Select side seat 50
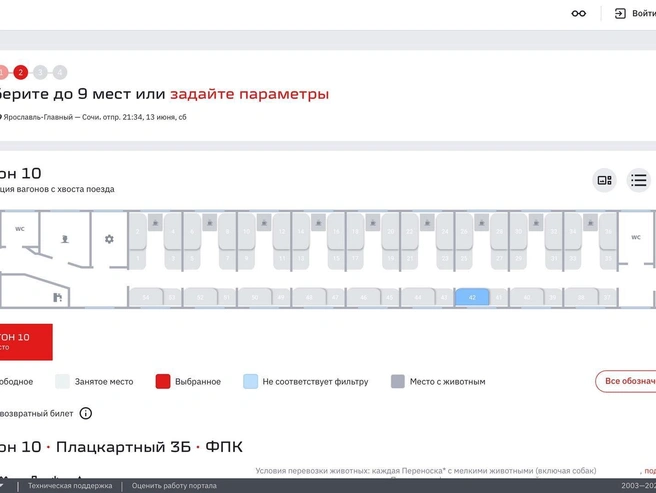The height and width of the screenshot is (493, 656). coord(254,297)
